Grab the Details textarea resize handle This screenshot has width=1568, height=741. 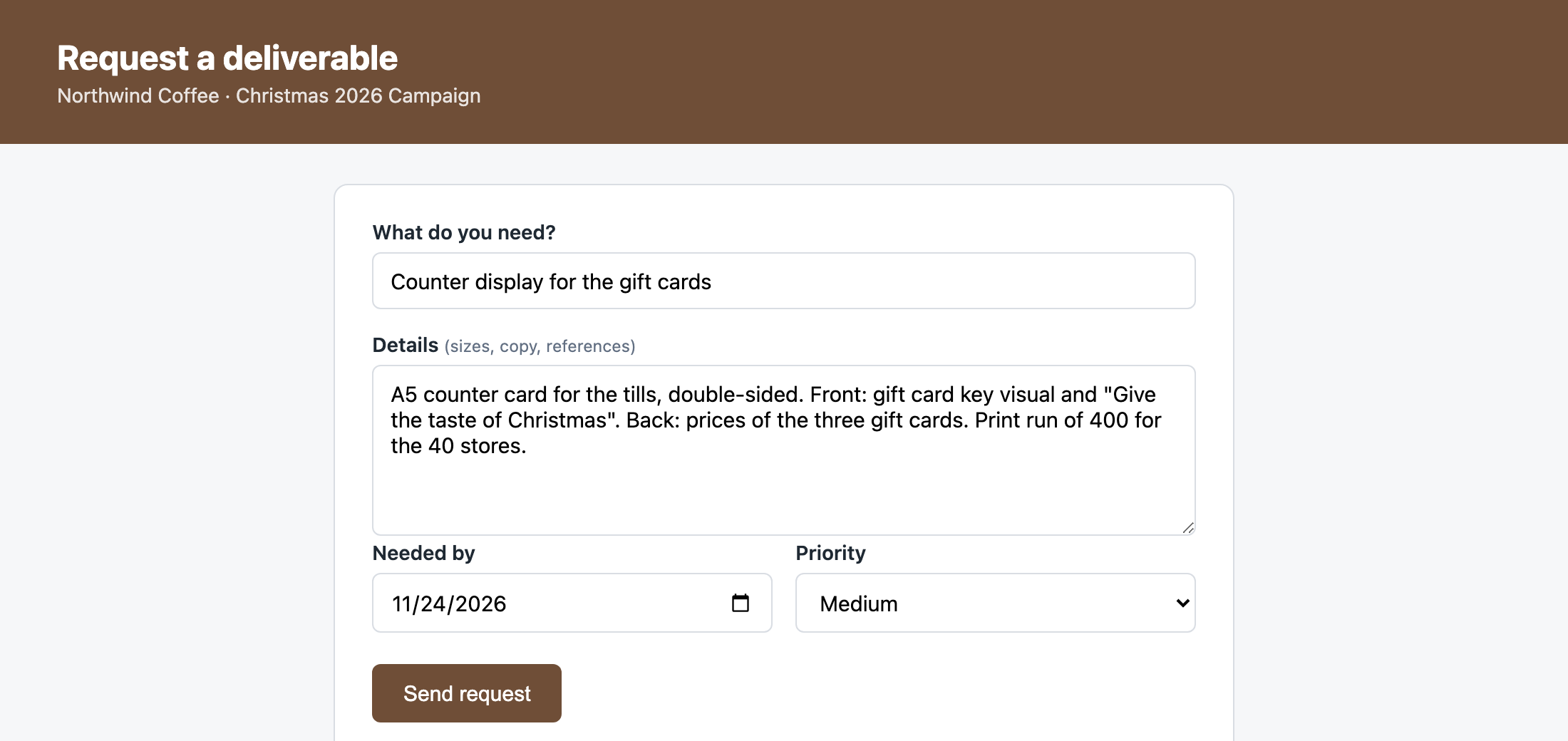click(x=1188, y=528)
